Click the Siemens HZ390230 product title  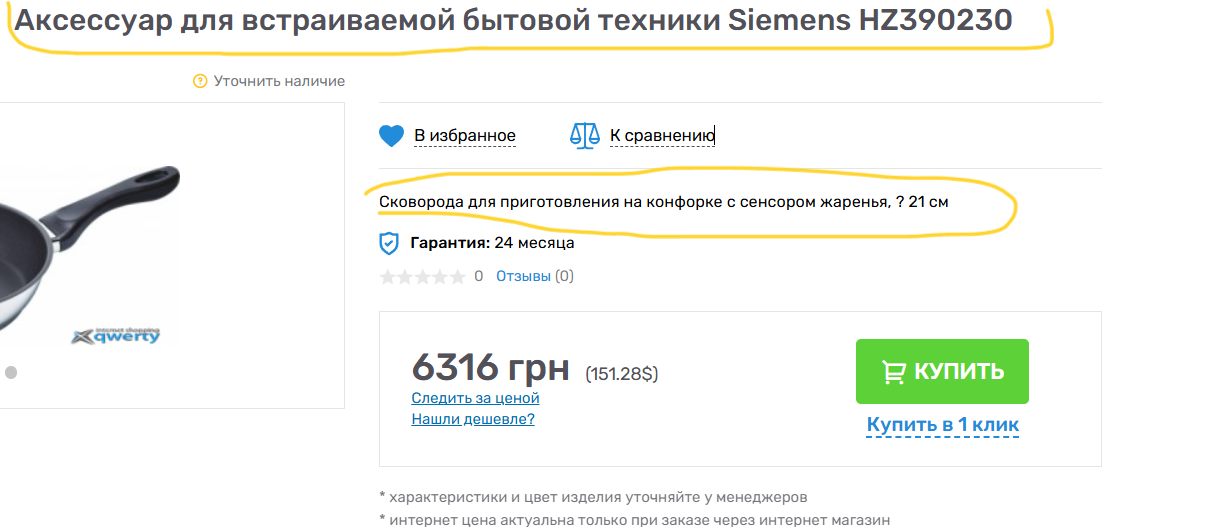513,21
